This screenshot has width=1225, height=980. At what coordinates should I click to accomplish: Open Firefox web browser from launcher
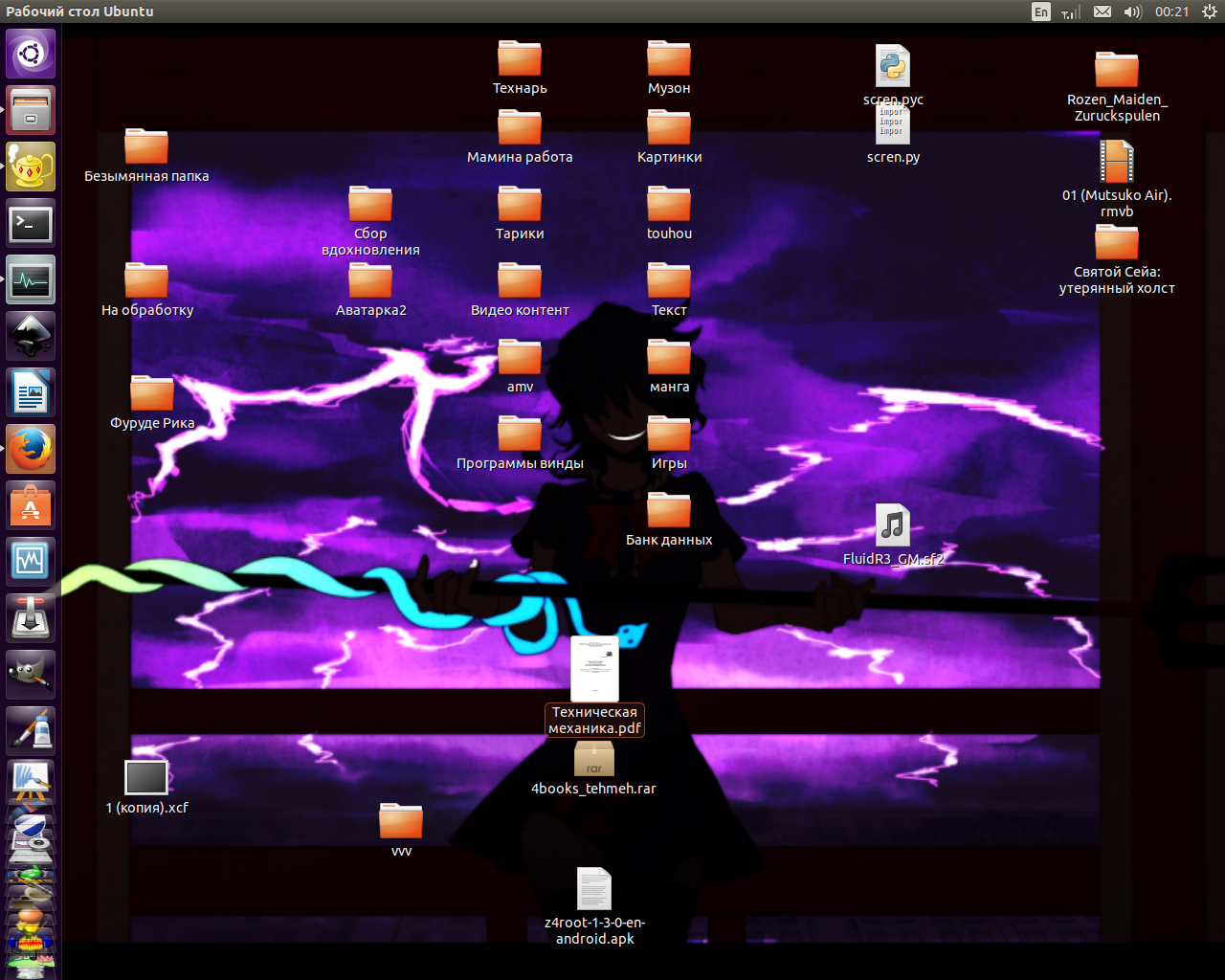pos(31,449)
